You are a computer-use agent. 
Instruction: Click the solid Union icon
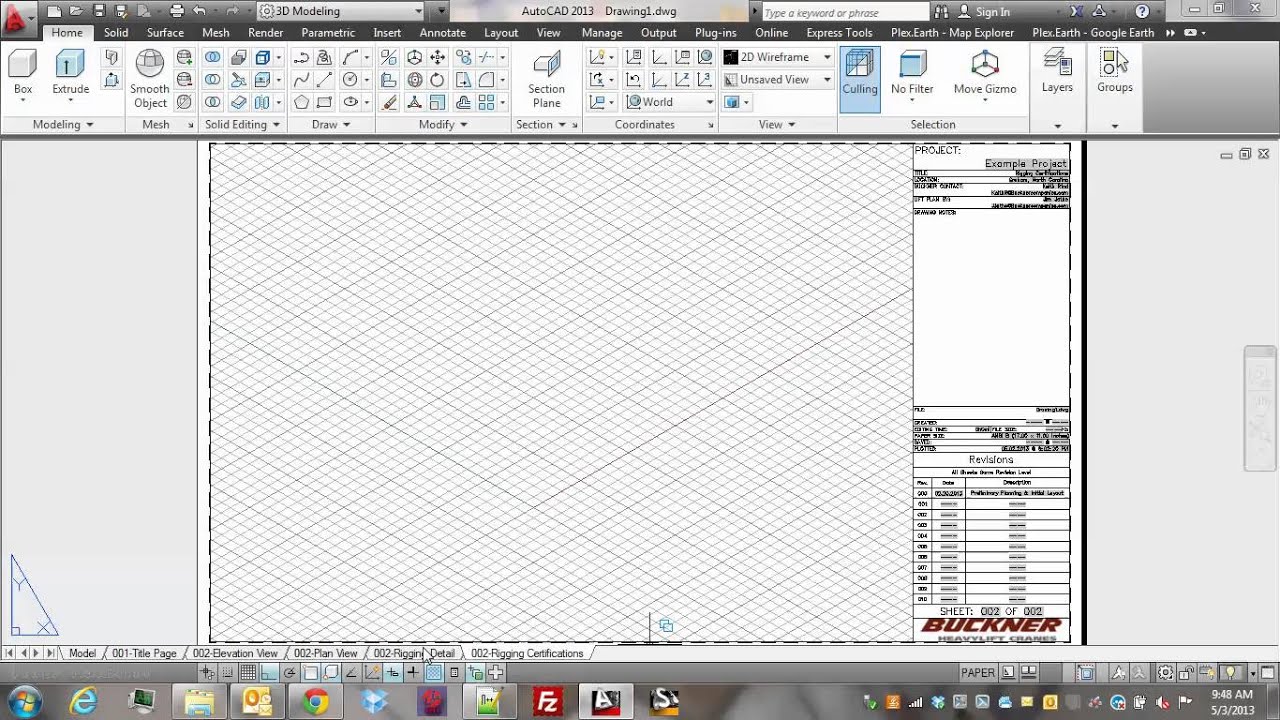click(x=213, y=57)
